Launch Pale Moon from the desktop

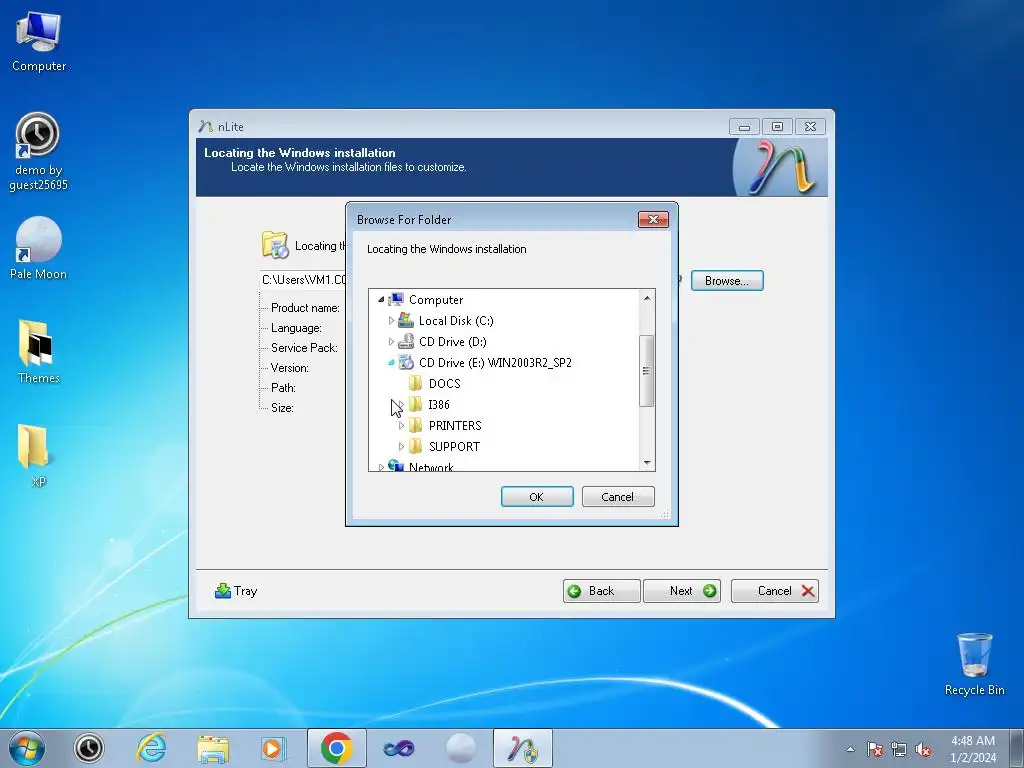coord(38,248)
